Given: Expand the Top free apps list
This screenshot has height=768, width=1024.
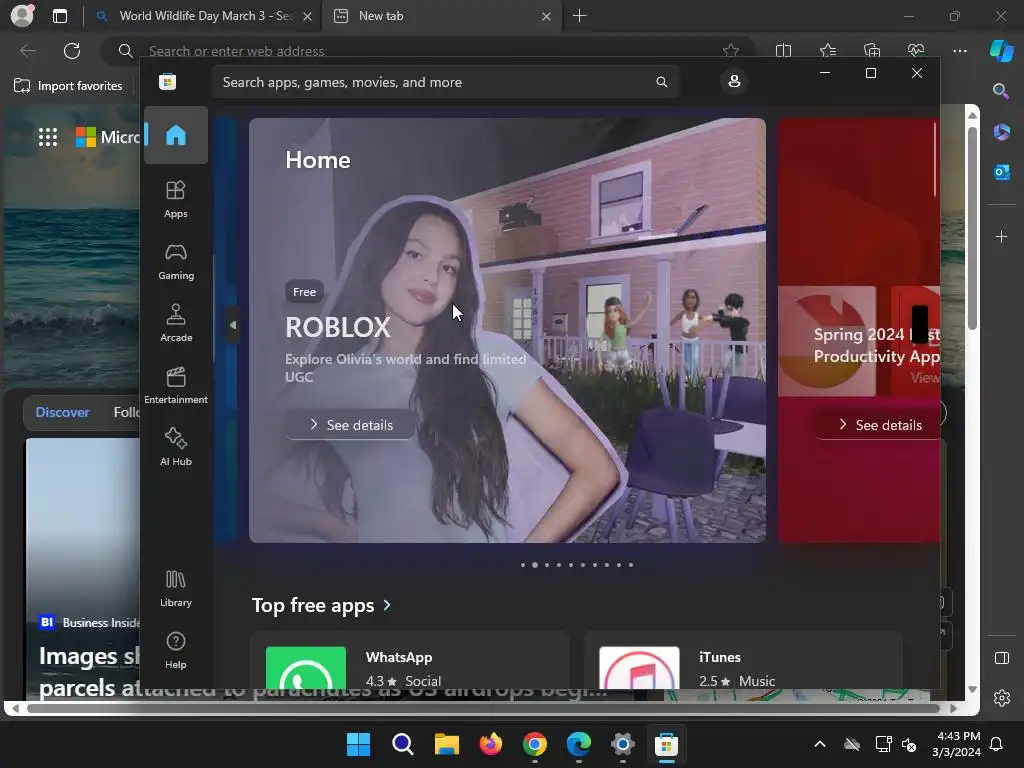Looking at the screenshot, I should click(321, 605).
